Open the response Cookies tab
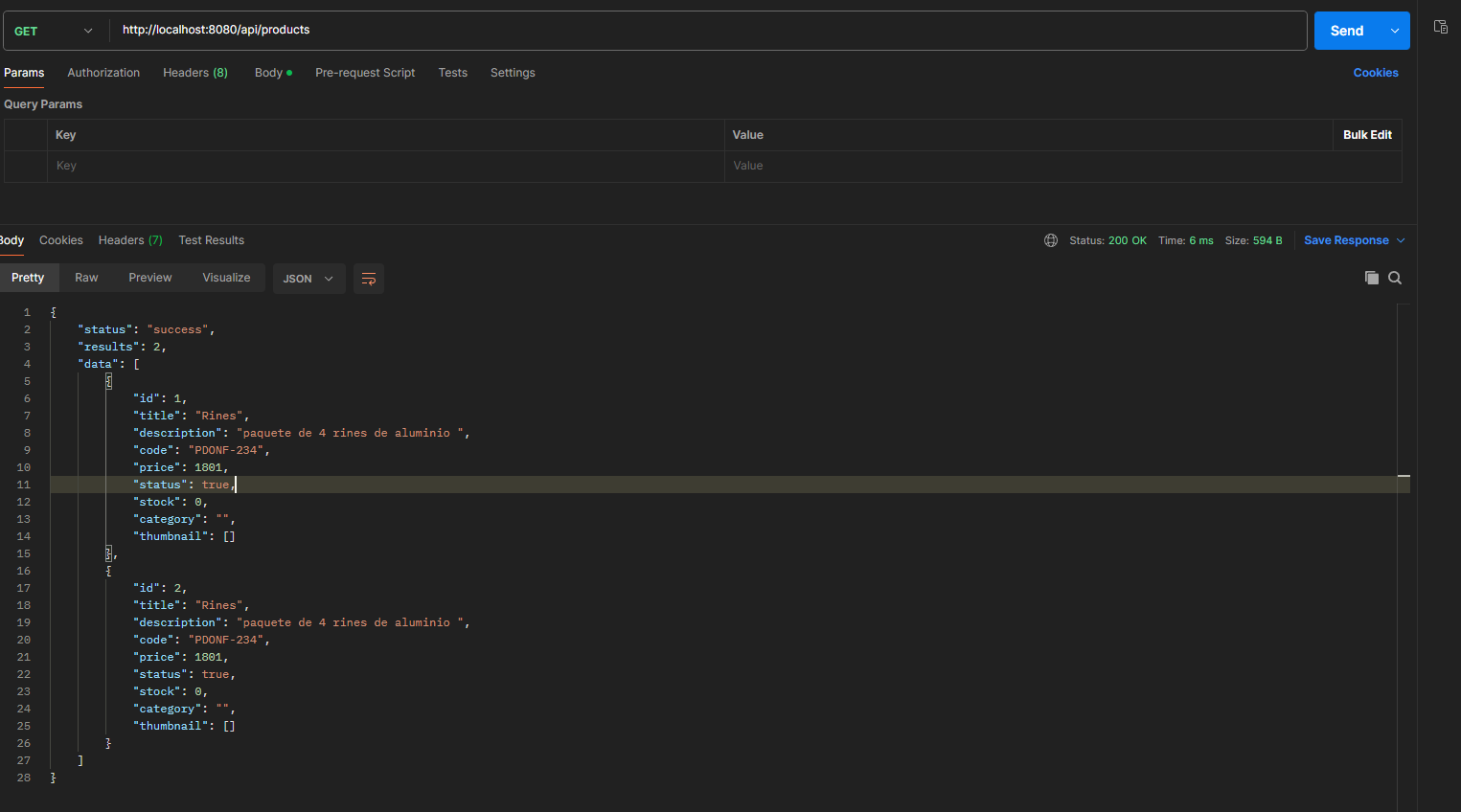 click(61, 240)
